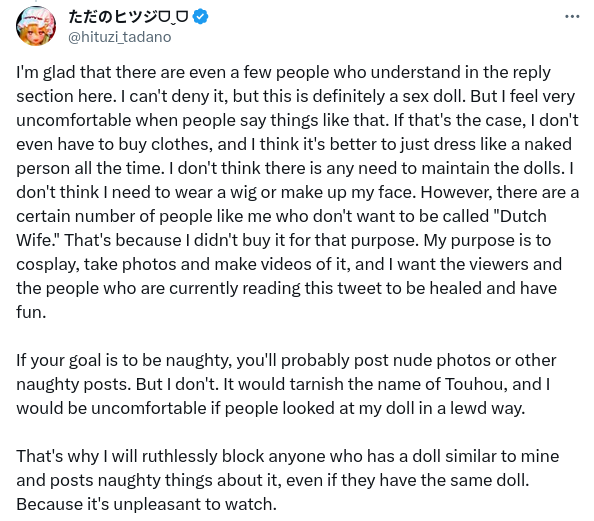Image resolution: width=594 pixels, height=521 pixels.
Task: Click the paragraph starting "If your goal"
Action: (286, 384)
